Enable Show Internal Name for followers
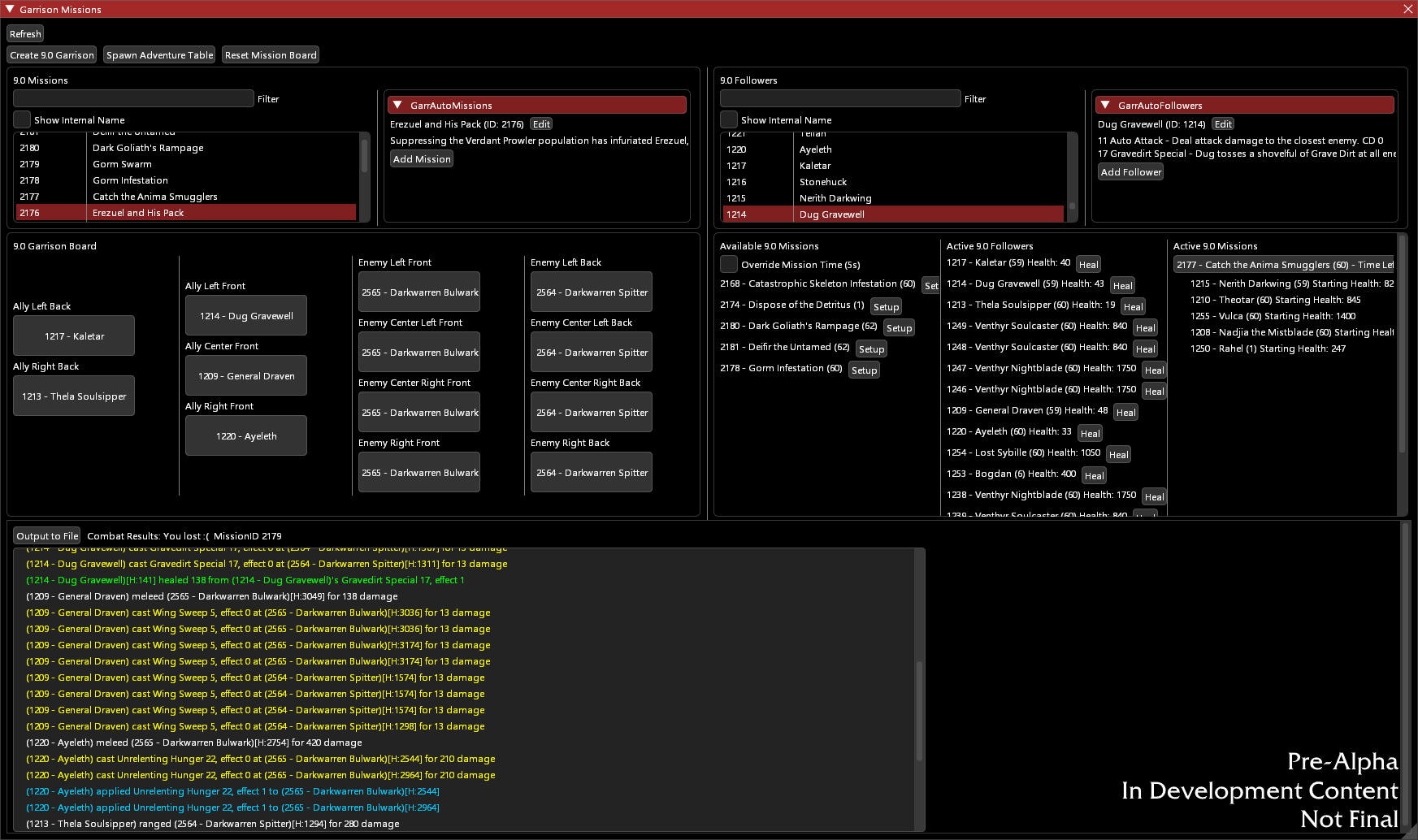This screenshot has height=840, width=1418. click(x=729, y=119)
